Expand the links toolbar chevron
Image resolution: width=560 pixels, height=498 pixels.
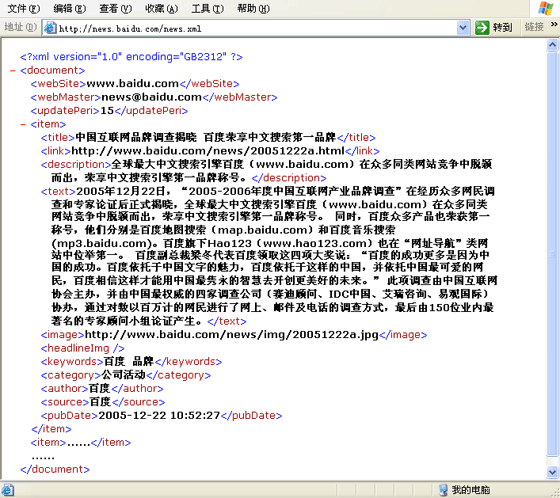[554, 24]
